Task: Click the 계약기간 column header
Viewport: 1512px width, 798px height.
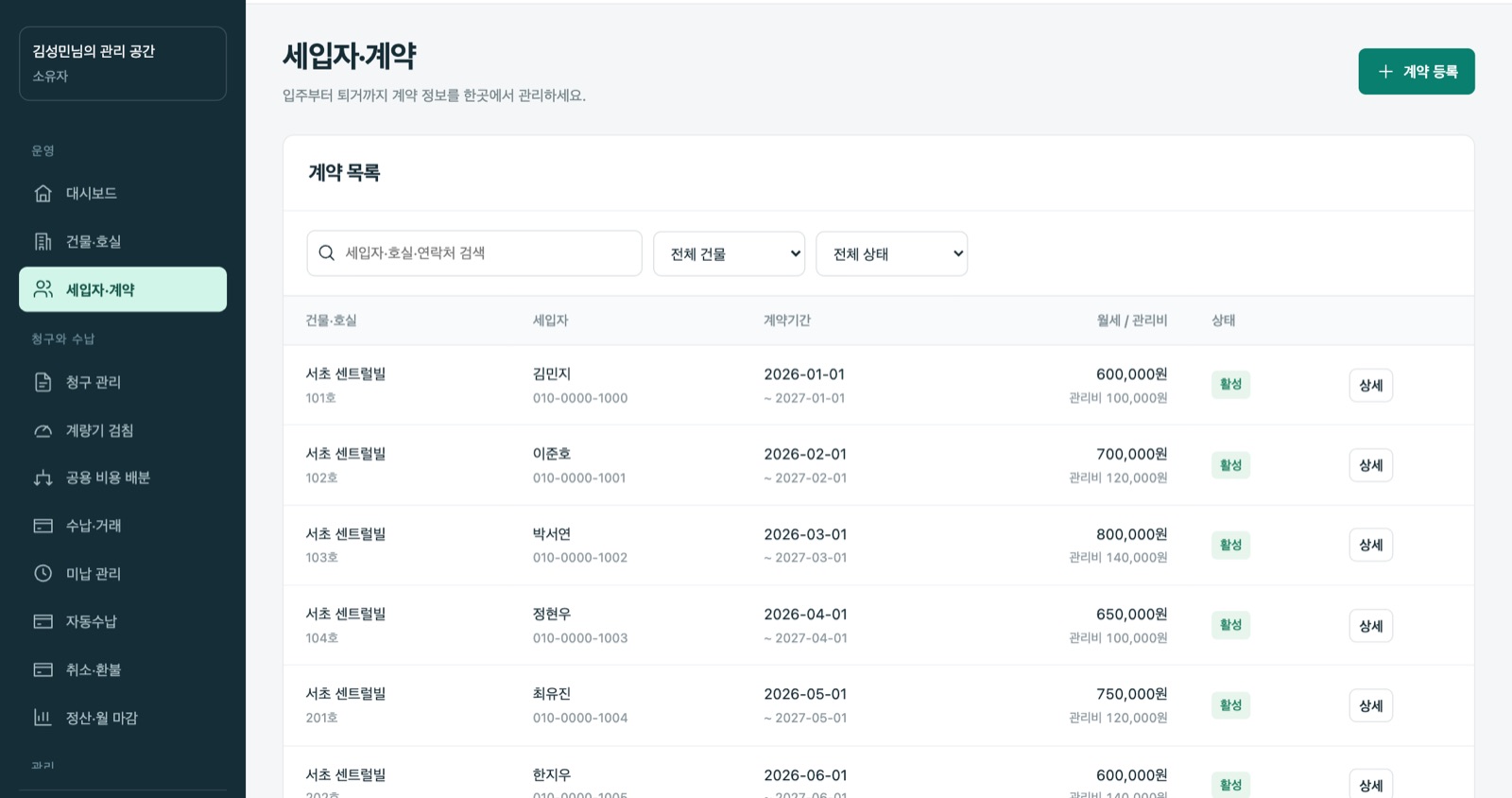Action: pos(787,321)
